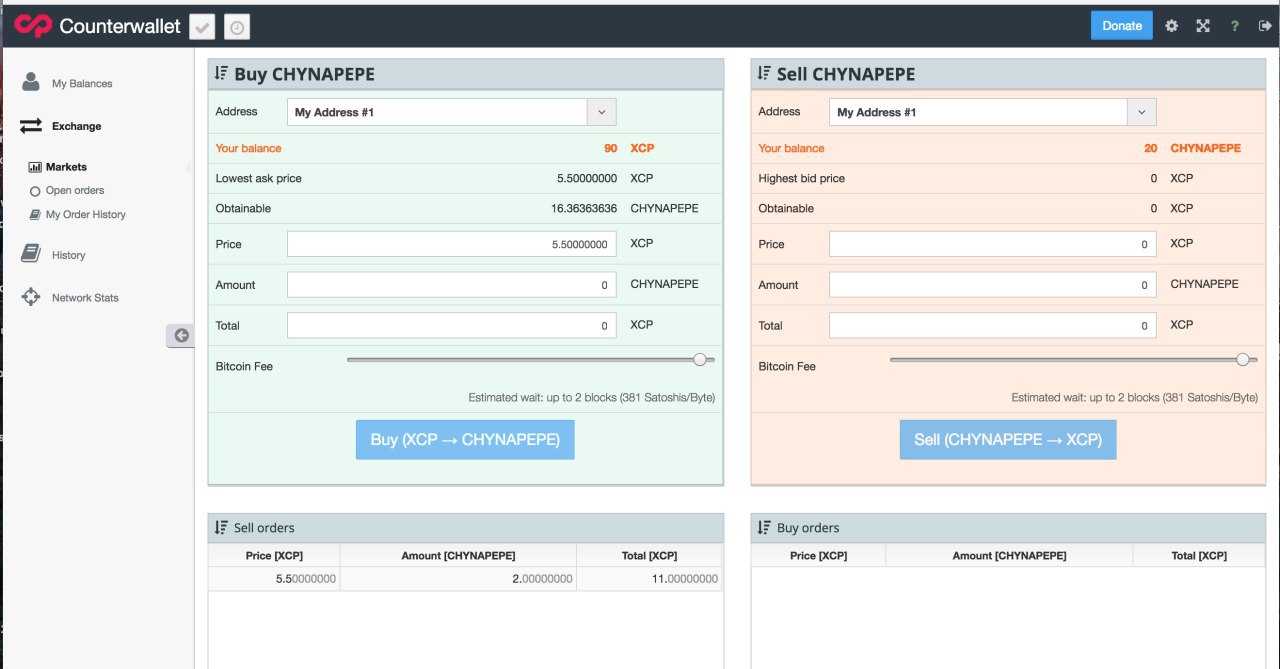Image resolution: width=1280 pixels, height=669 pixels.
Task: Click the Exchange arrows icon
Action: tap(31, 126)
